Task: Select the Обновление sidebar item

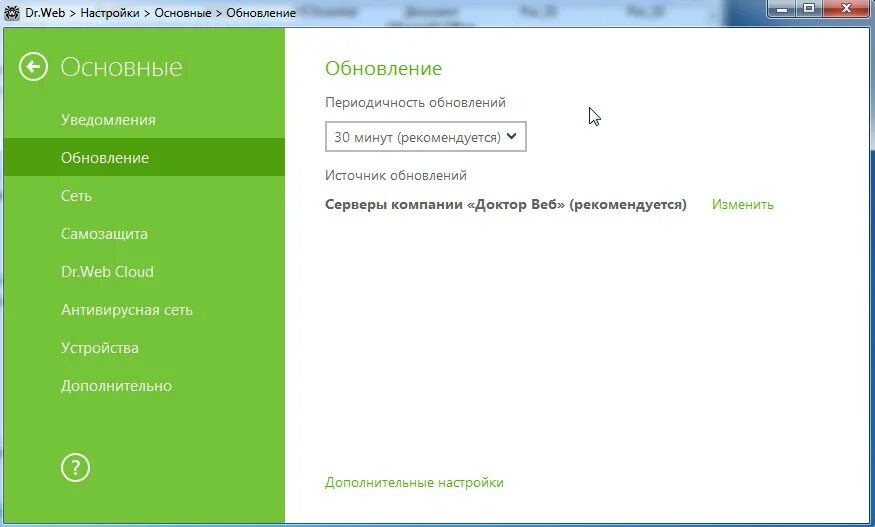Action: tap(144, 157)
